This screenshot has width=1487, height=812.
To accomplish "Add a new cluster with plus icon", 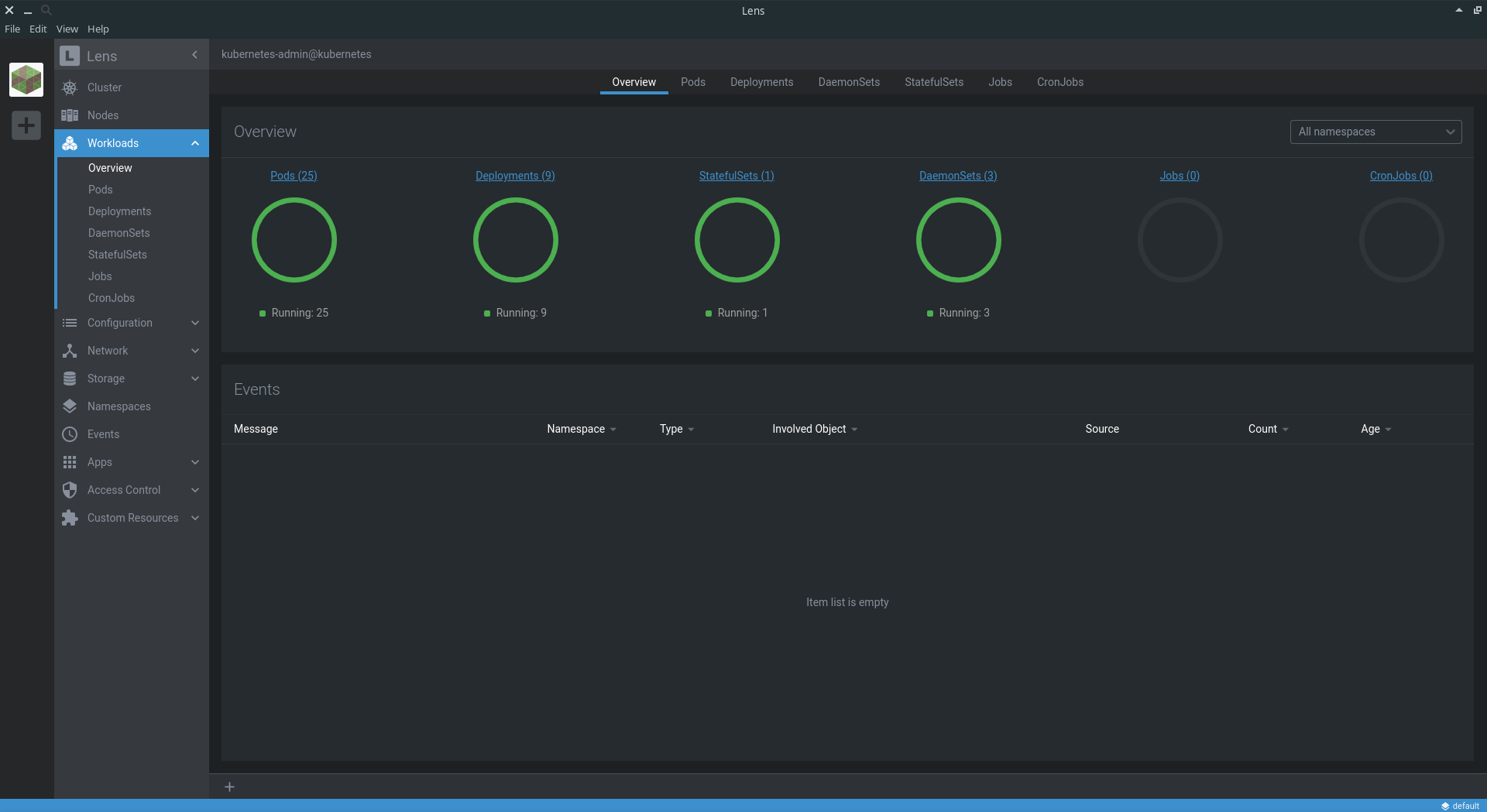I will point(26,125).
